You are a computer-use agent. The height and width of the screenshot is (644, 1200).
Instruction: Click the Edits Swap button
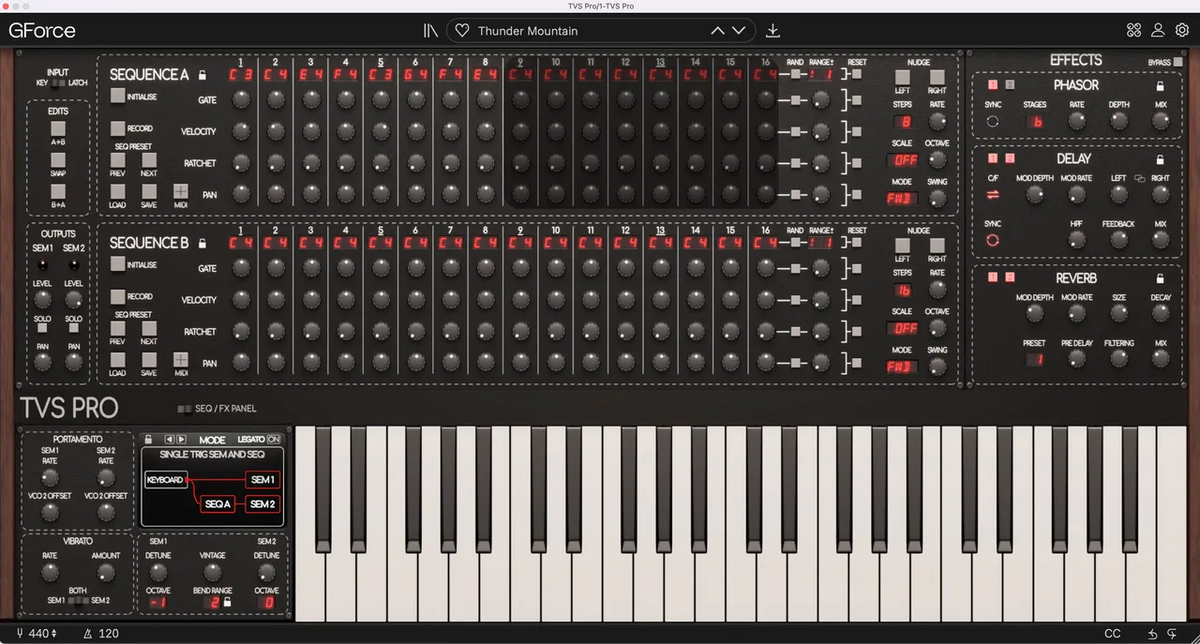[58, 158]
